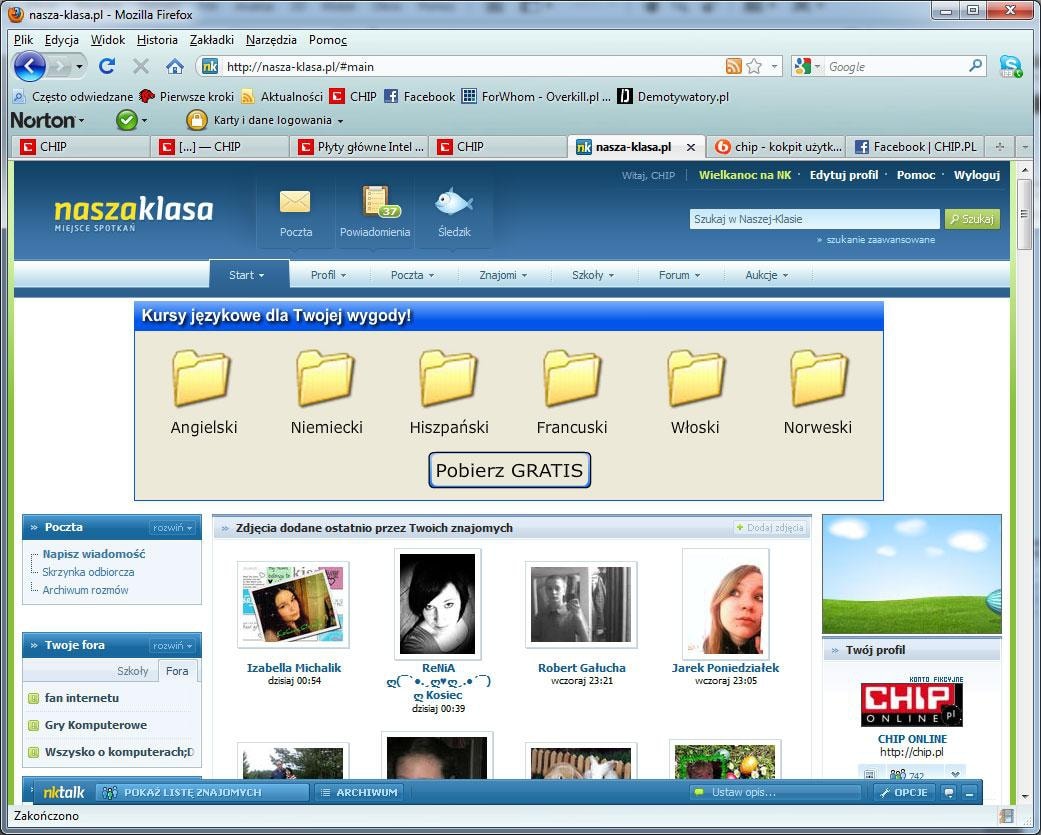Expand the Poczta panel with rozwiń

(x=173, y=528)
